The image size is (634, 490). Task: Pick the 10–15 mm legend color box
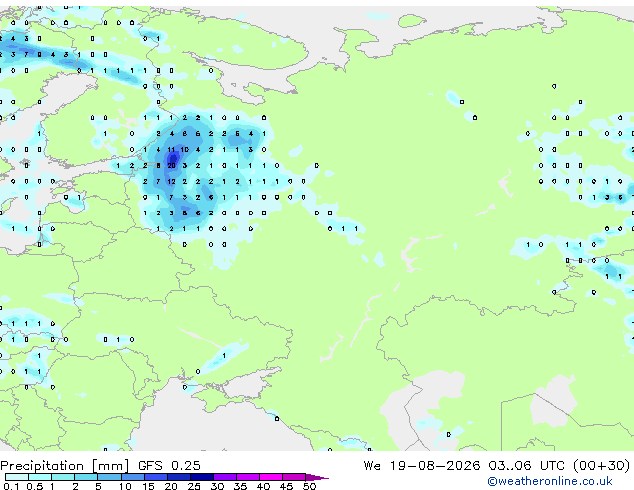pyautogui.click(x=132, y=477)
